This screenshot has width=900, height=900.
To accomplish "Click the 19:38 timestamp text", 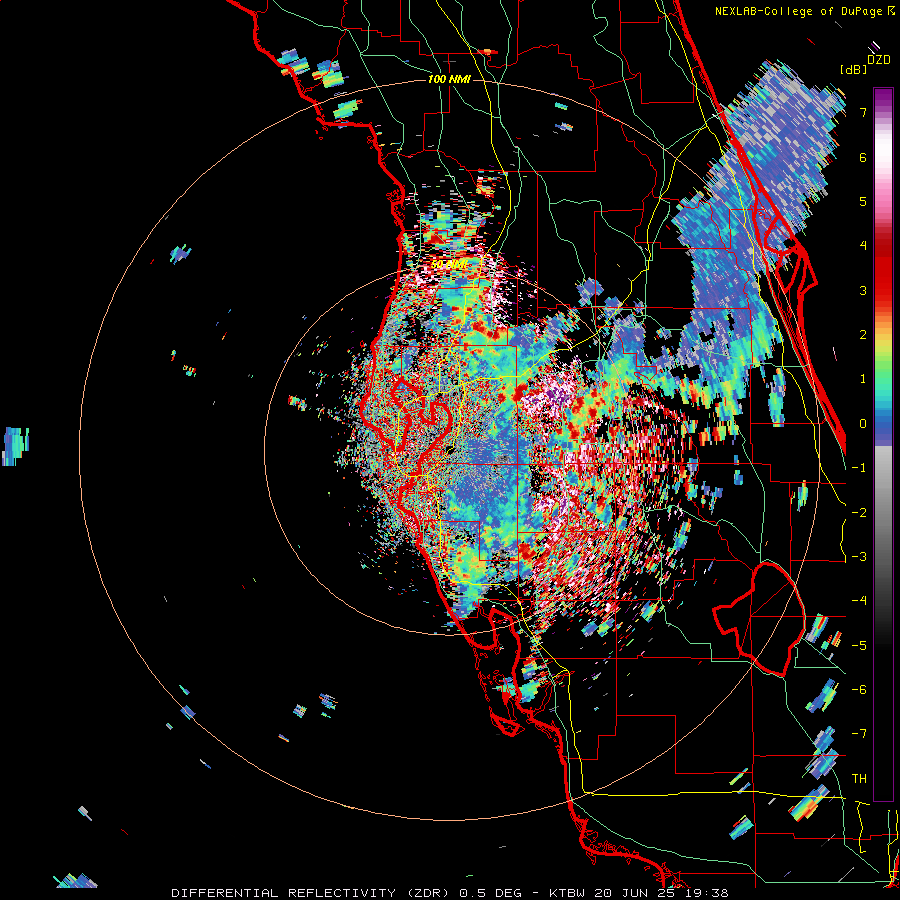I will (709, 893).
